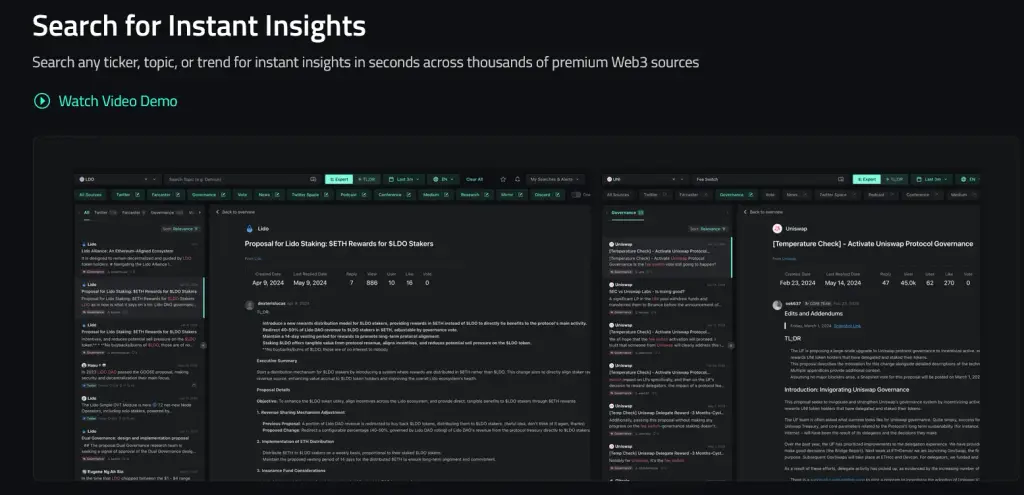Click the pink Uniswap logo in article header
The height and width of the screenshot is (495, 1024).
click(777, 229)
